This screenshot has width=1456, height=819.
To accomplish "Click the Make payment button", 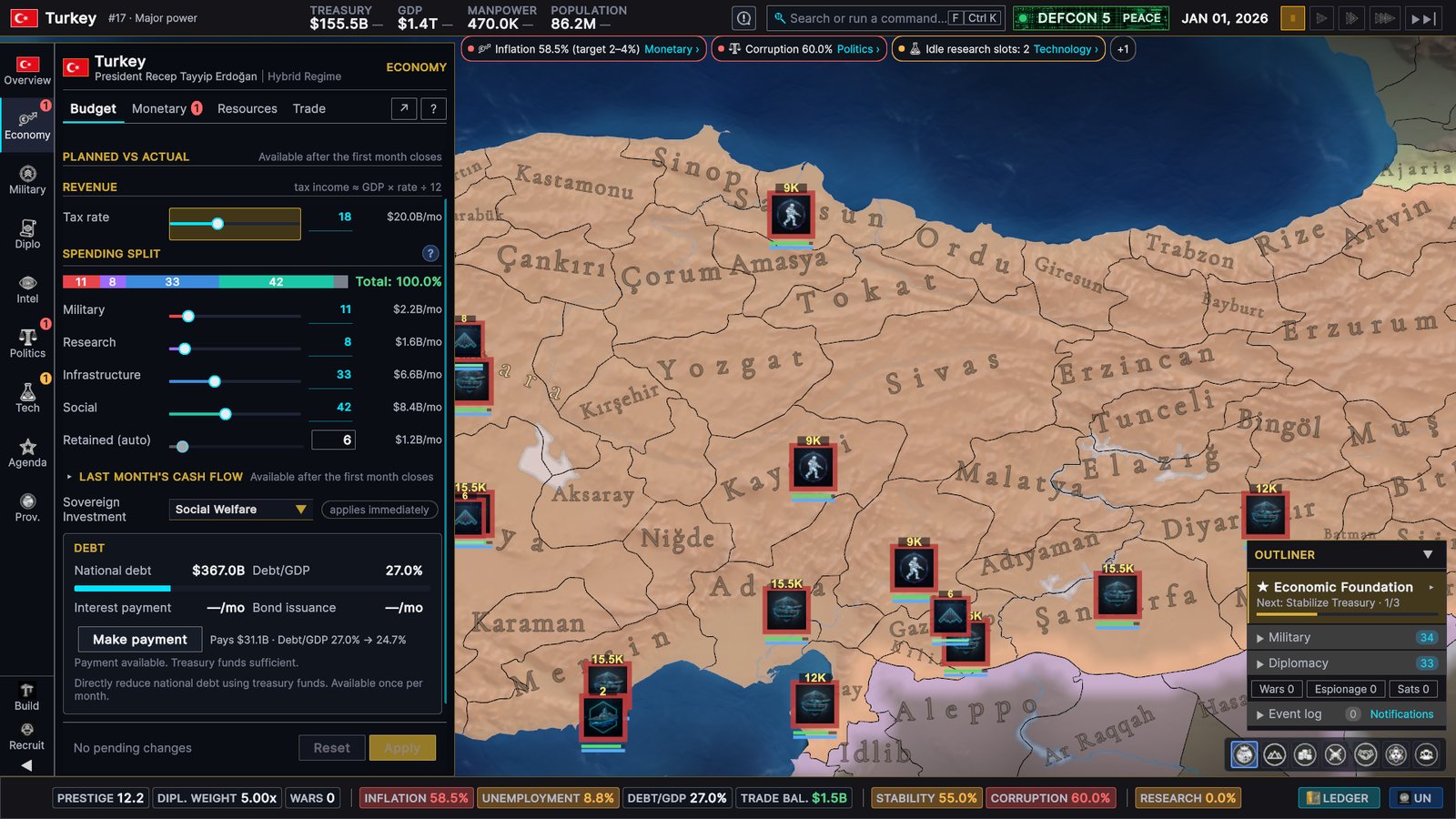I will tap(140, 640).
